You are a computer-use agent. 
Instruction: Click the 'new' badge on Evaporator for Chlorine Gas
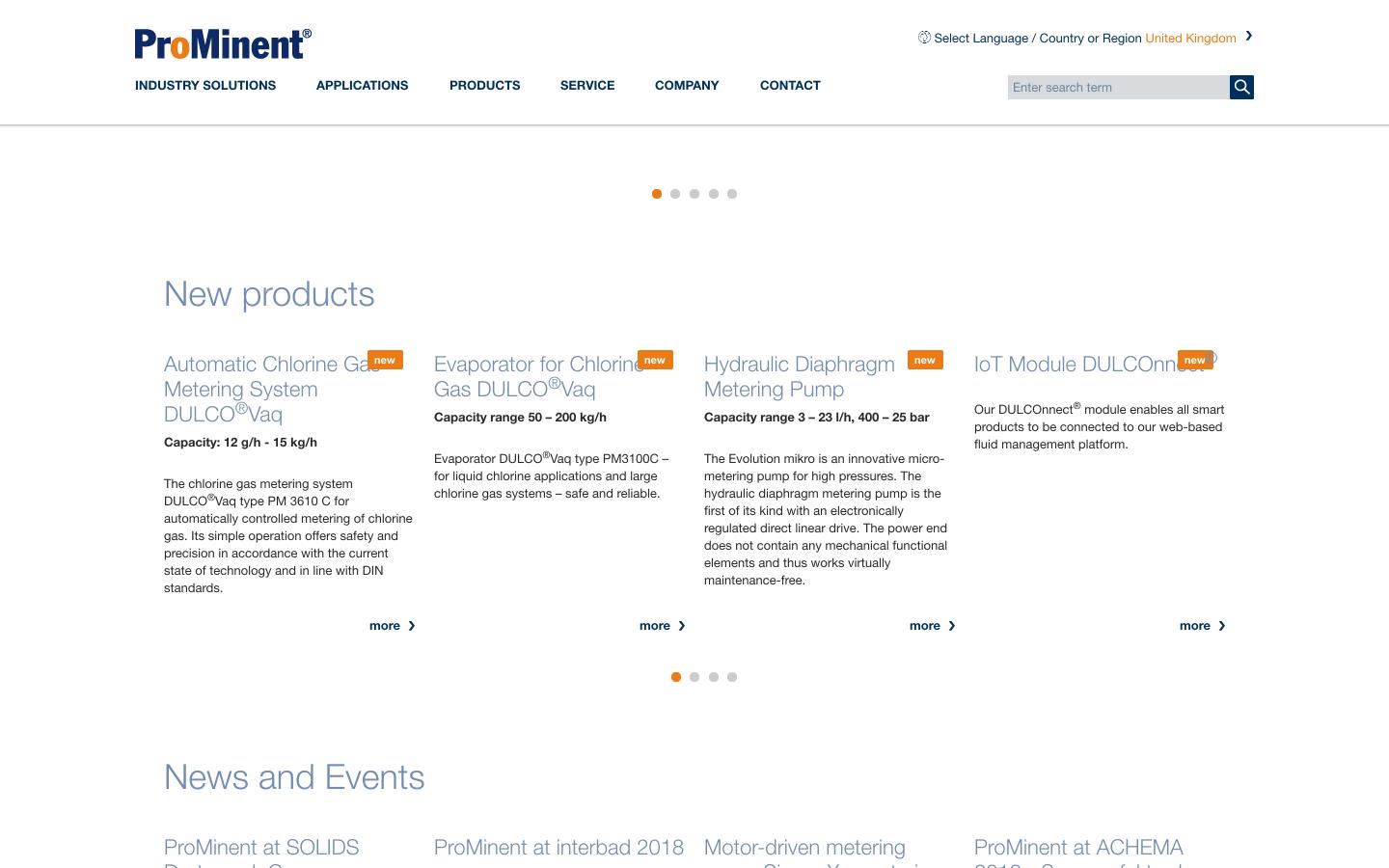tap(655, 359)
